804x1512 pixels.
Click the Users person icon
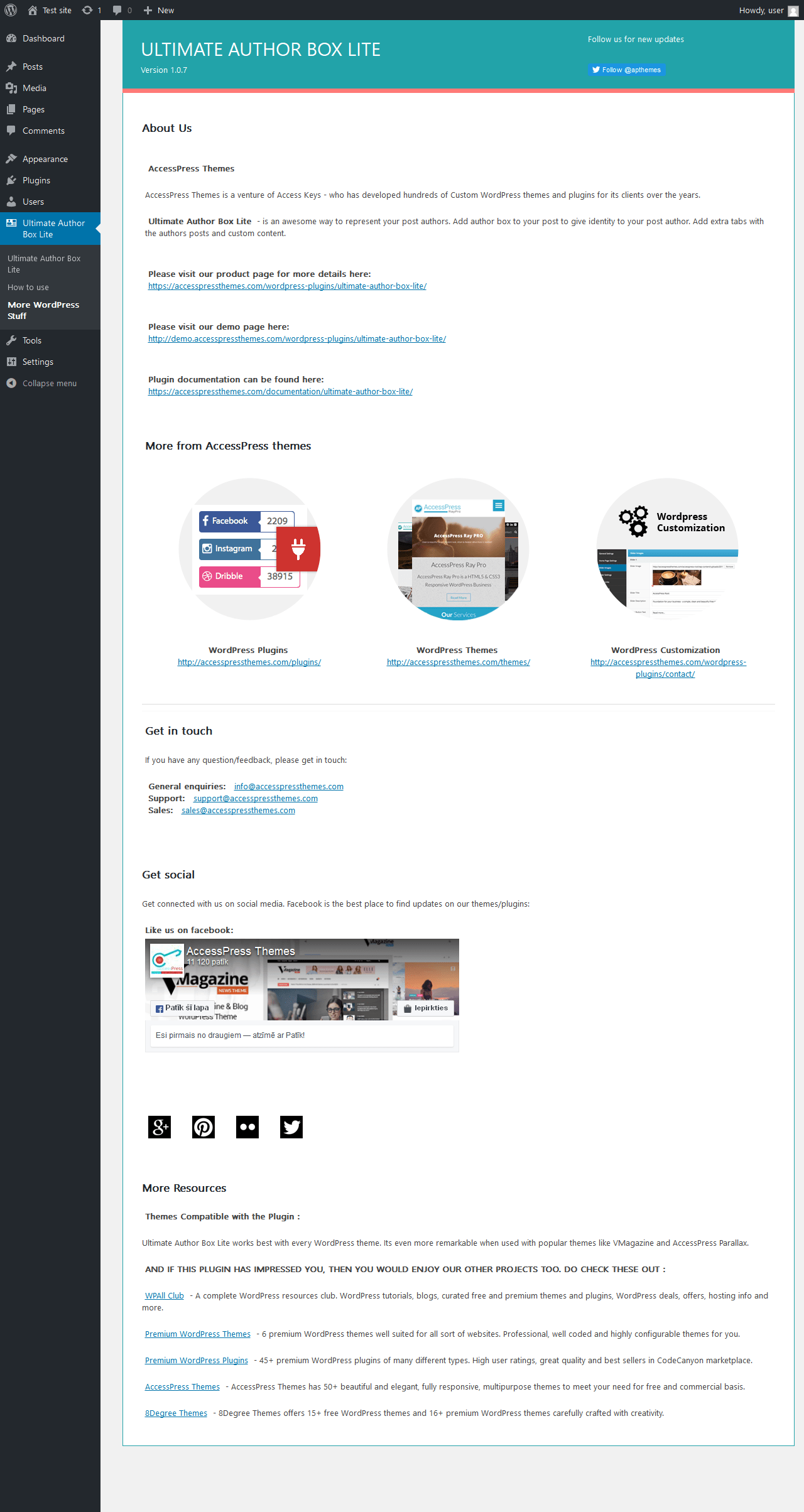point(11,202)
